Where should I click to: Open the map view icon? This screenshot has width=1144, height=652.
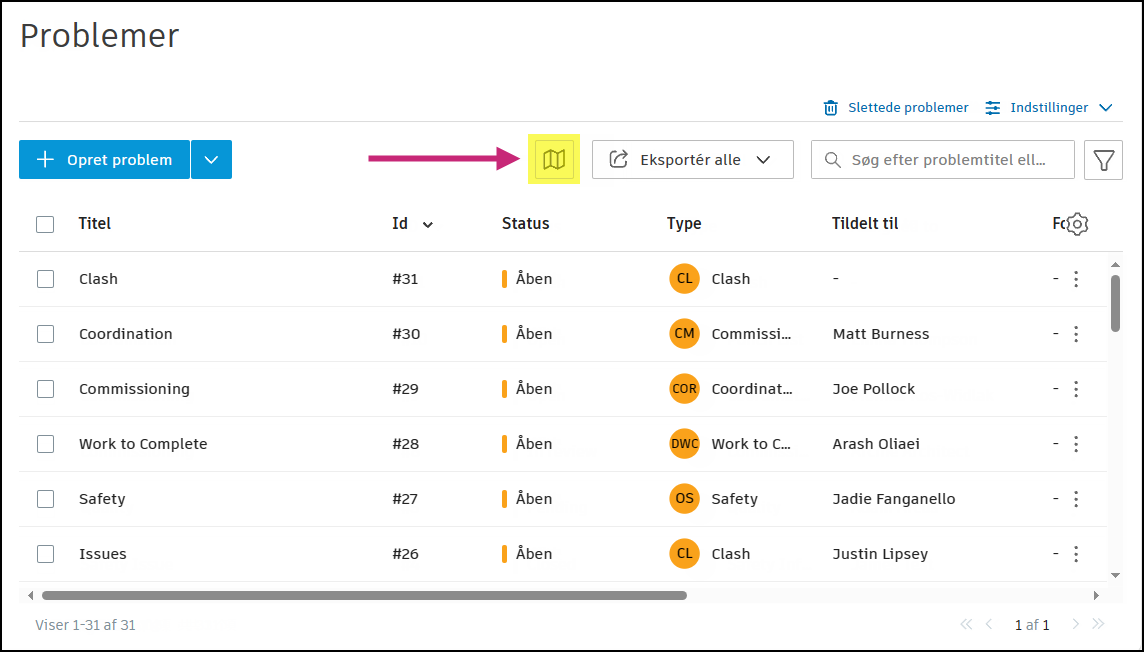(554, 159)
